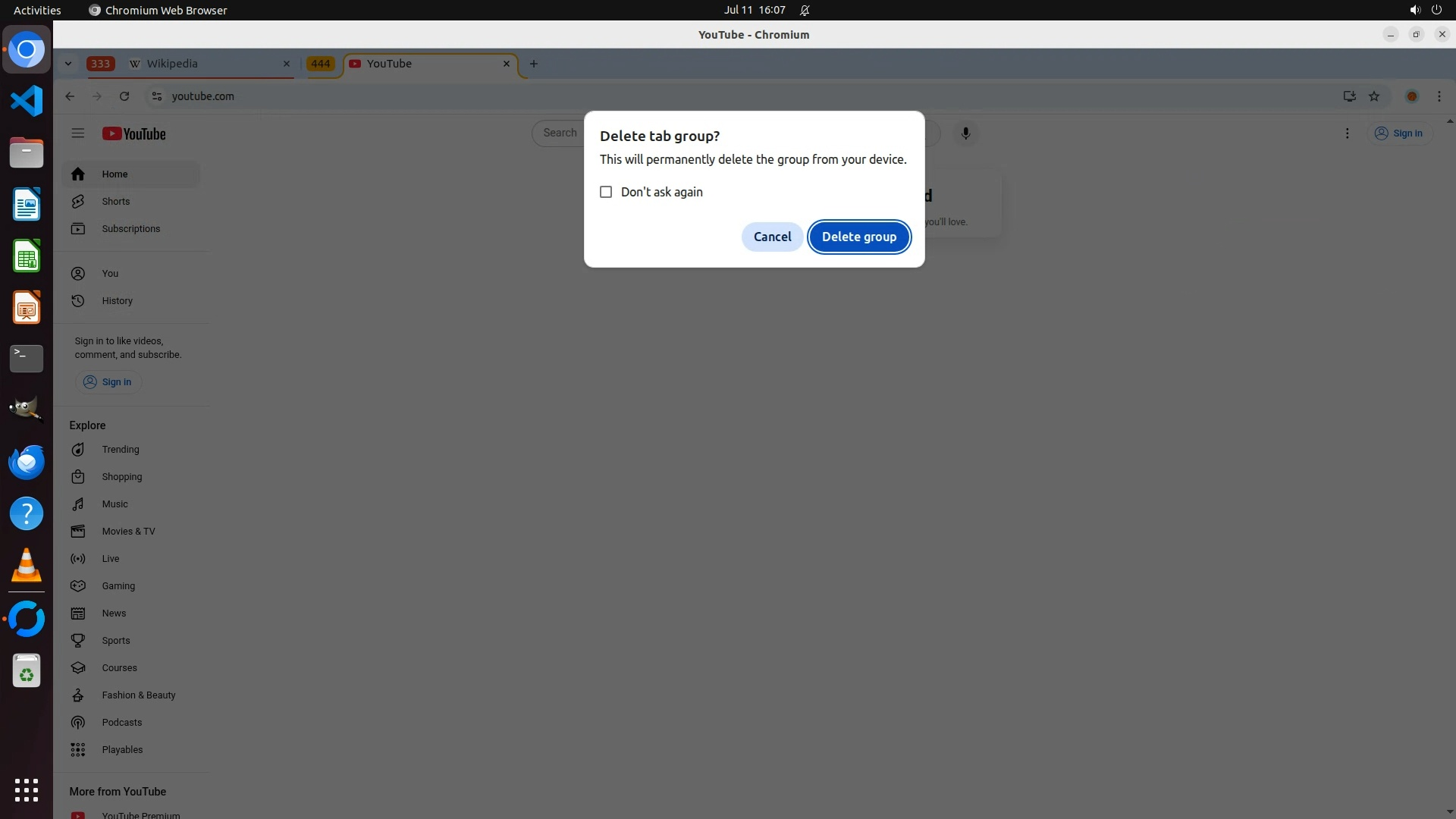Viewport: 1456px width, 819px height.
Task: Open Chromium three-dot menu
Action: 1439,96
